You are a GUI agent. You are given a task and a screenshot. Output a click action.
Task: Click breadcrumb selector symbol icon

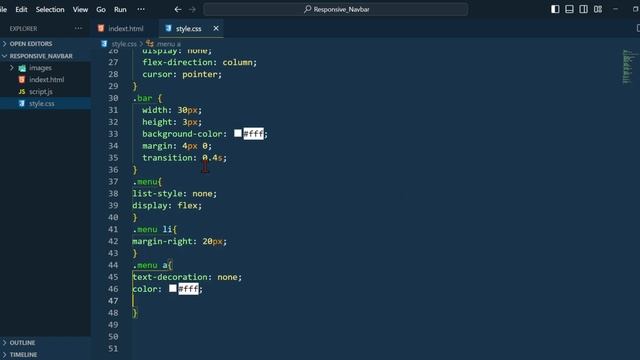(150, 44)
